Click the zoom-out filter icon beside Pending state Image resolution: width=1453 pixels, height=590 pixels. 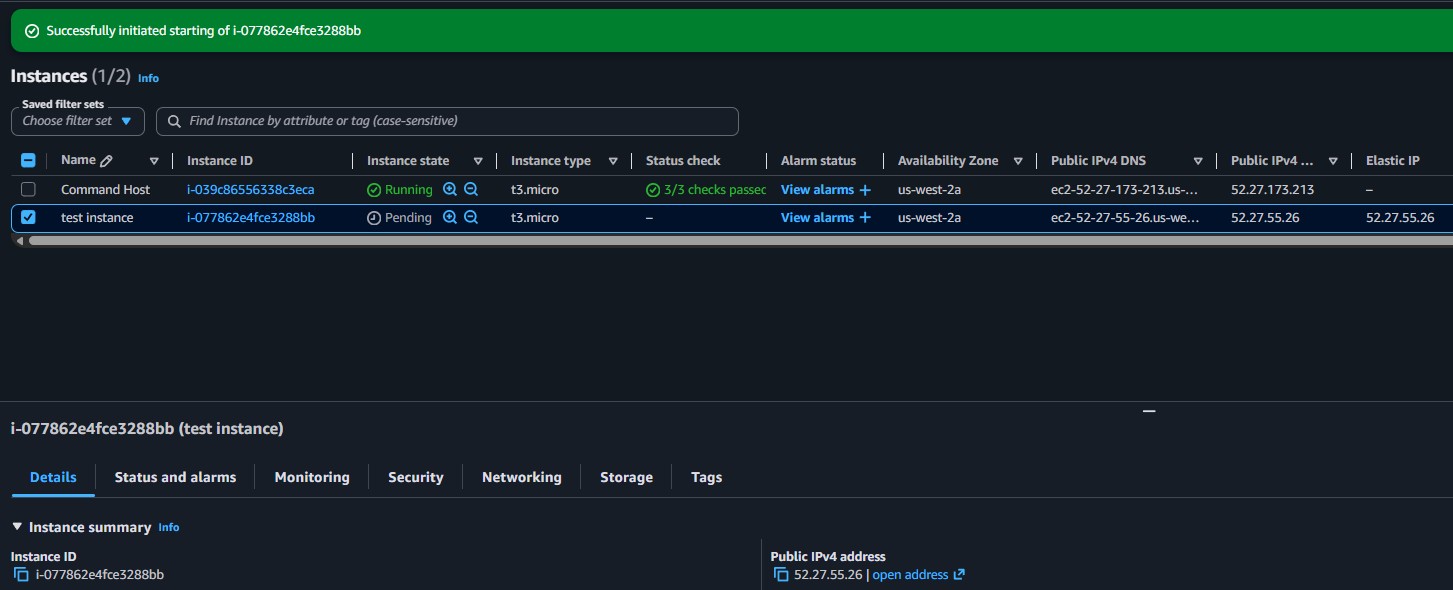click(470, 217)
